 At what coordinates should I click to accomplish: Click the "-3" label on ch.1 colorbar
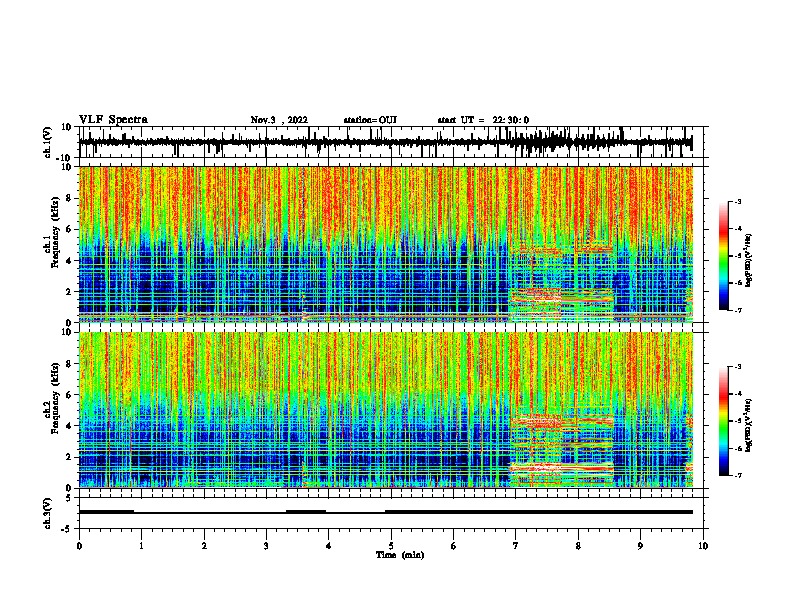pyautogui.click(x=737, y=201)
